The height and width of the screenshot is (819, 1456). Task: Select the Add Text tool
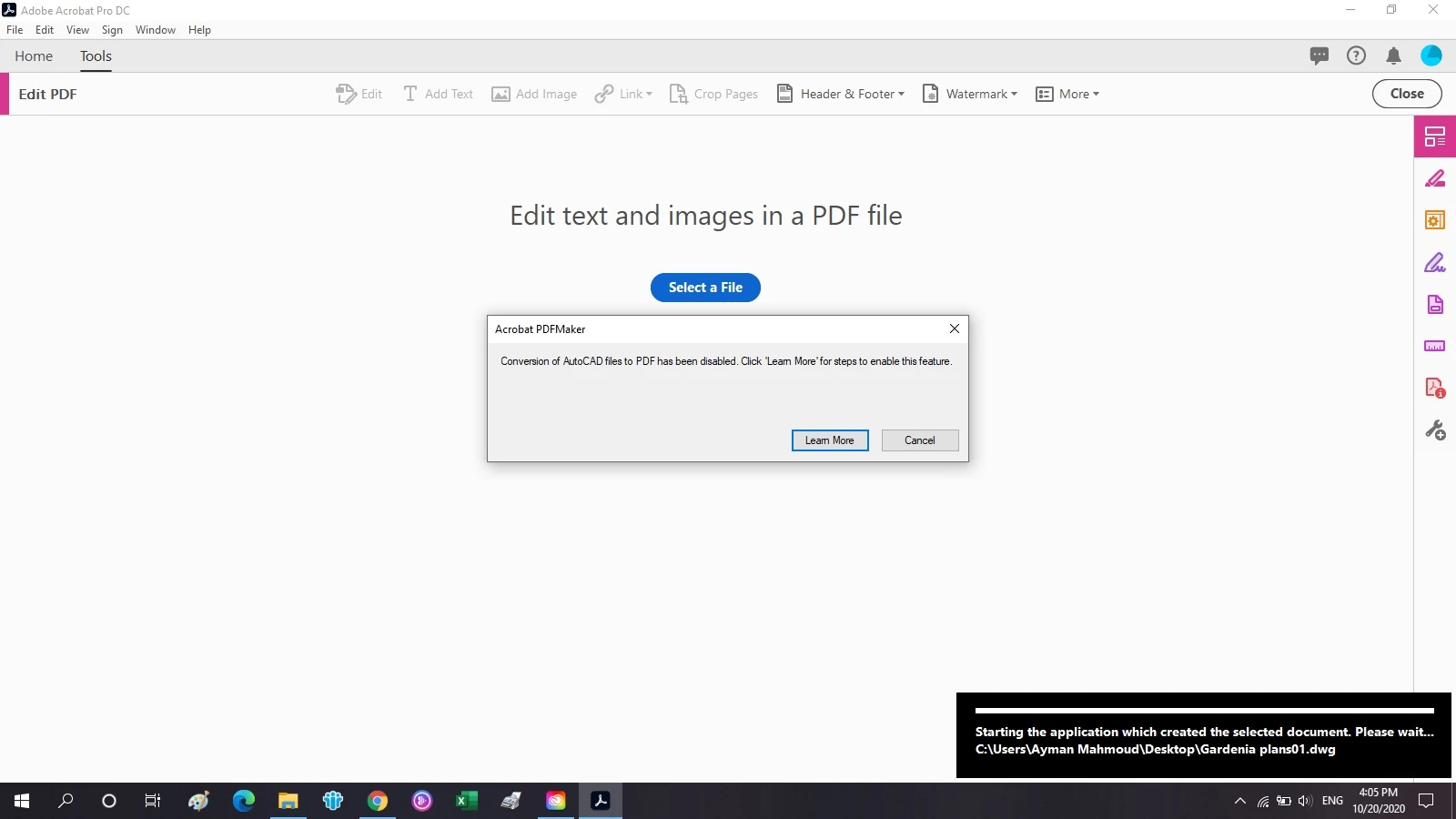tap(438, 94)
